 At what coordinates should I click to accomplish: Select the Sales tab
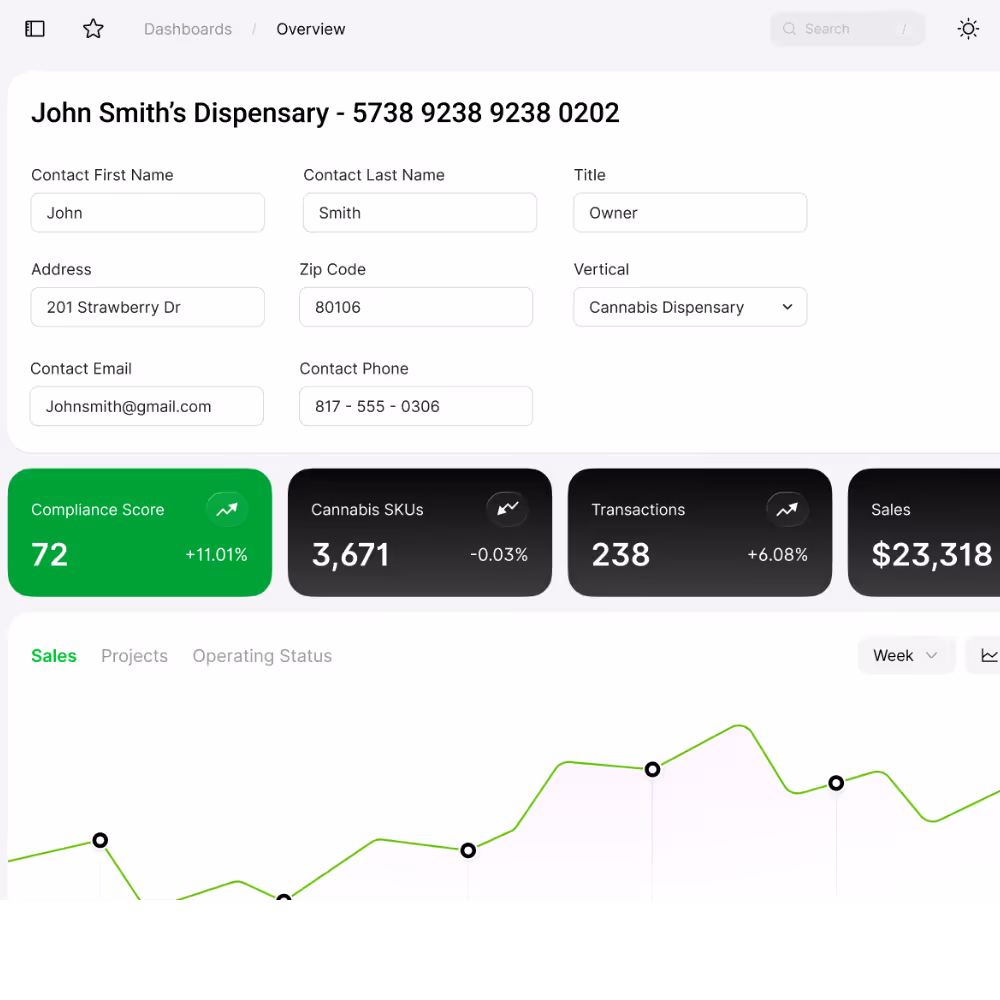[x=54, y=656]
